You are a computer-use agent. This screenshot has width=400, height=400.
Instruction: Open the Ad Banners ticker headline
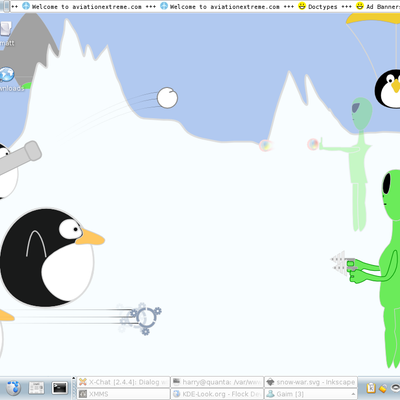pyautogui.click(x=383, y=6)
